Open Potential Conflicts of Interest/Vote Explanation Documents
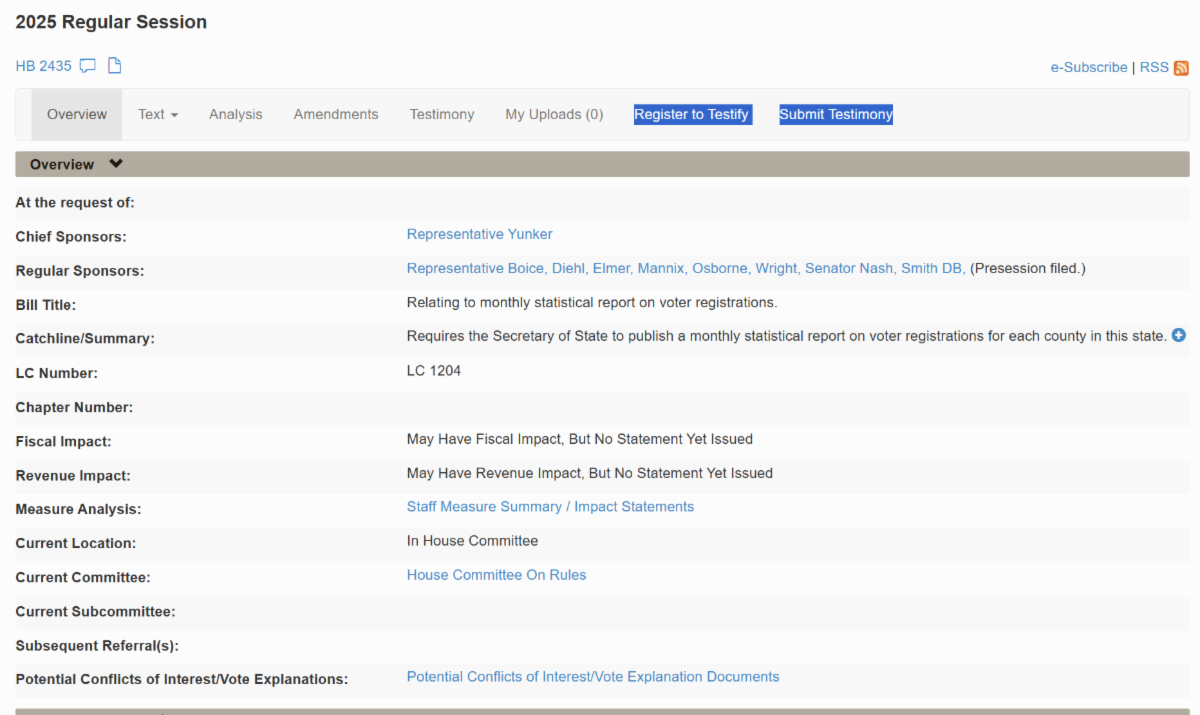 pos(592,677)
